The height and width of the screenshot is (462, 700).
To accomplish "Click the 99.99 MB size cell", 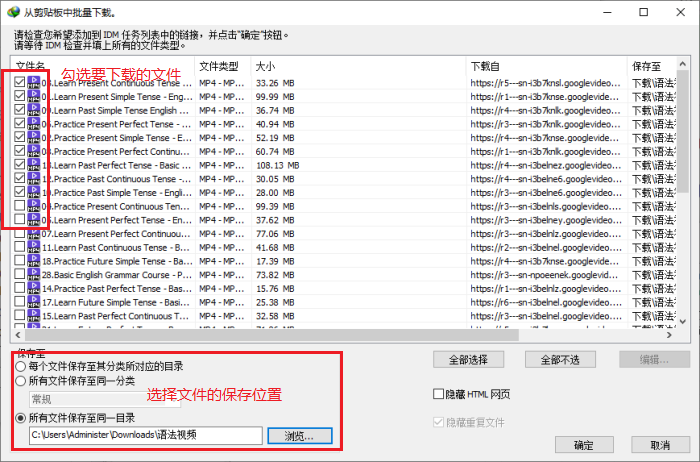I will click(x=275, y=96).
